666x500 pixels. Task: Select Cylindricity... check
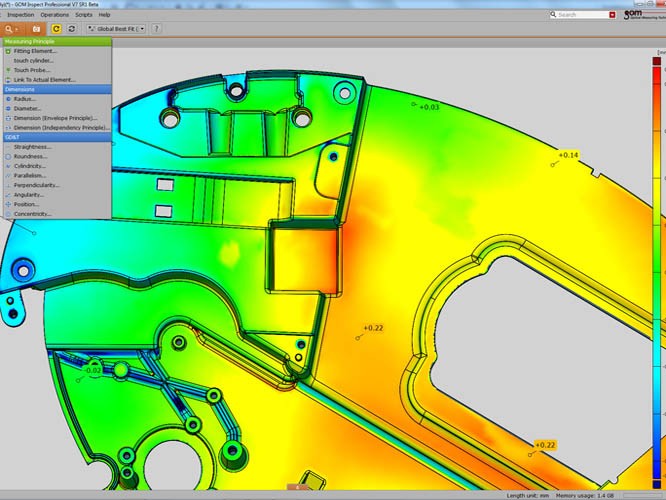(x=57, y=166)
